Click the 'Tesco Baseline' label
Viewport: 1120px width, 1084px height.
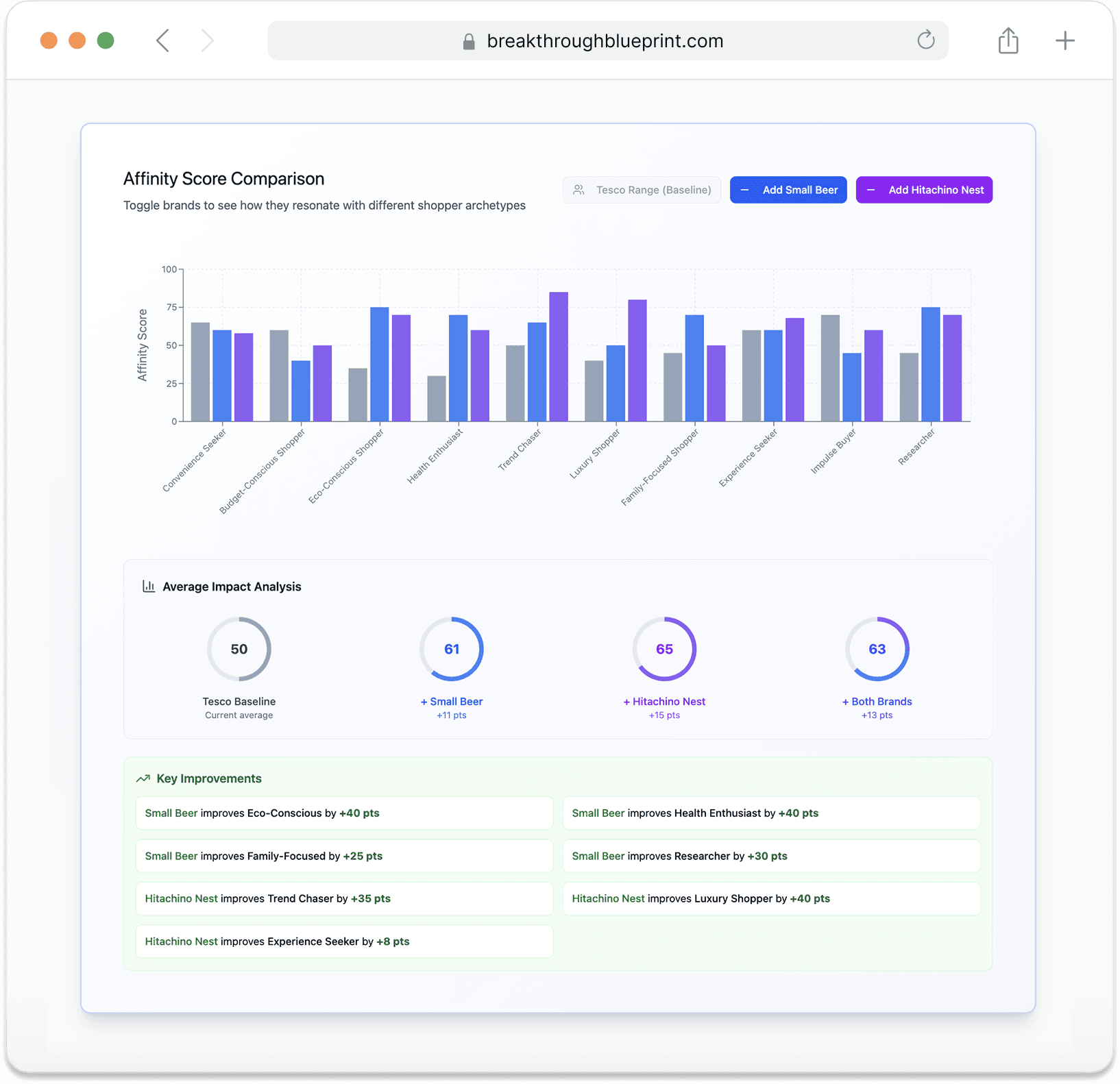click(239, 702)
